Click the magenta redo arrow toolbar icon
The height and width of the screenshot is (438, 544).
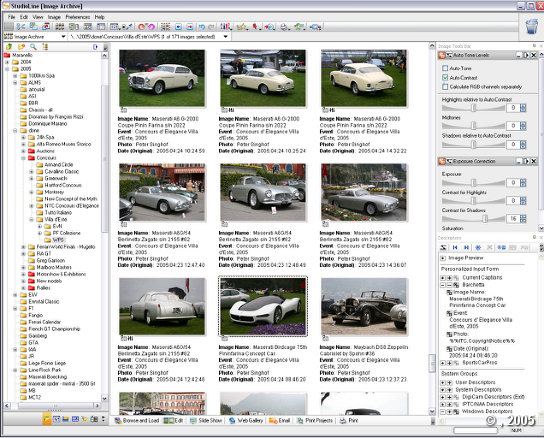[151, 26]
